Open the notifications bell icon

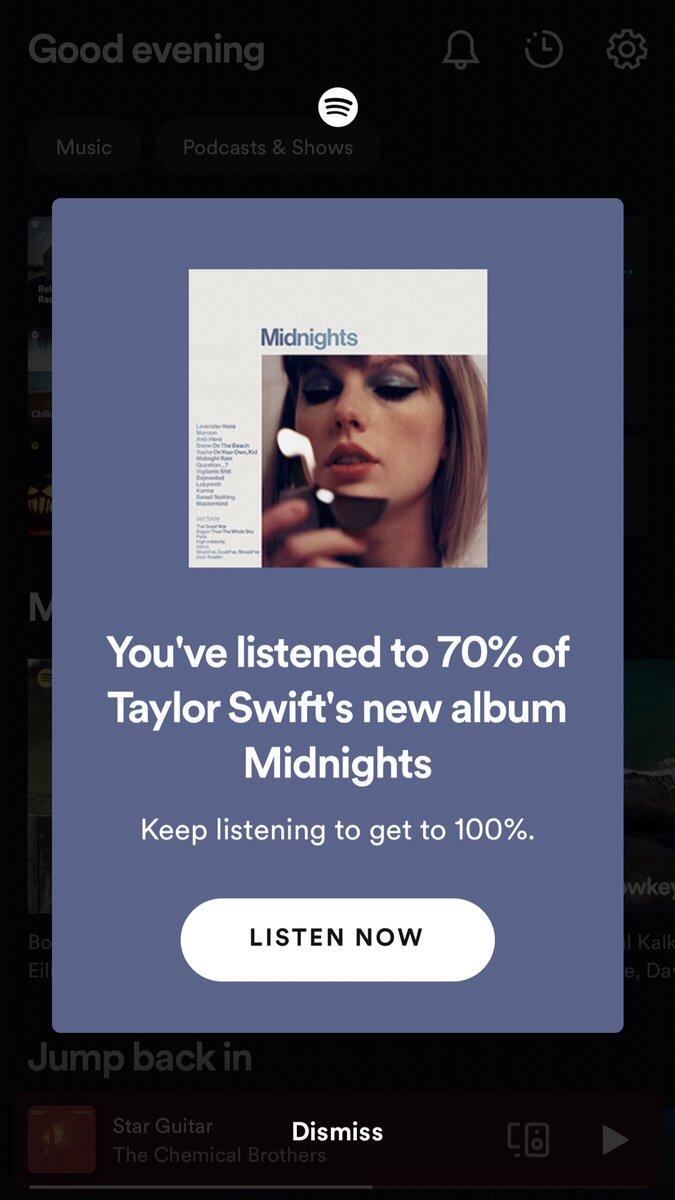460,50
